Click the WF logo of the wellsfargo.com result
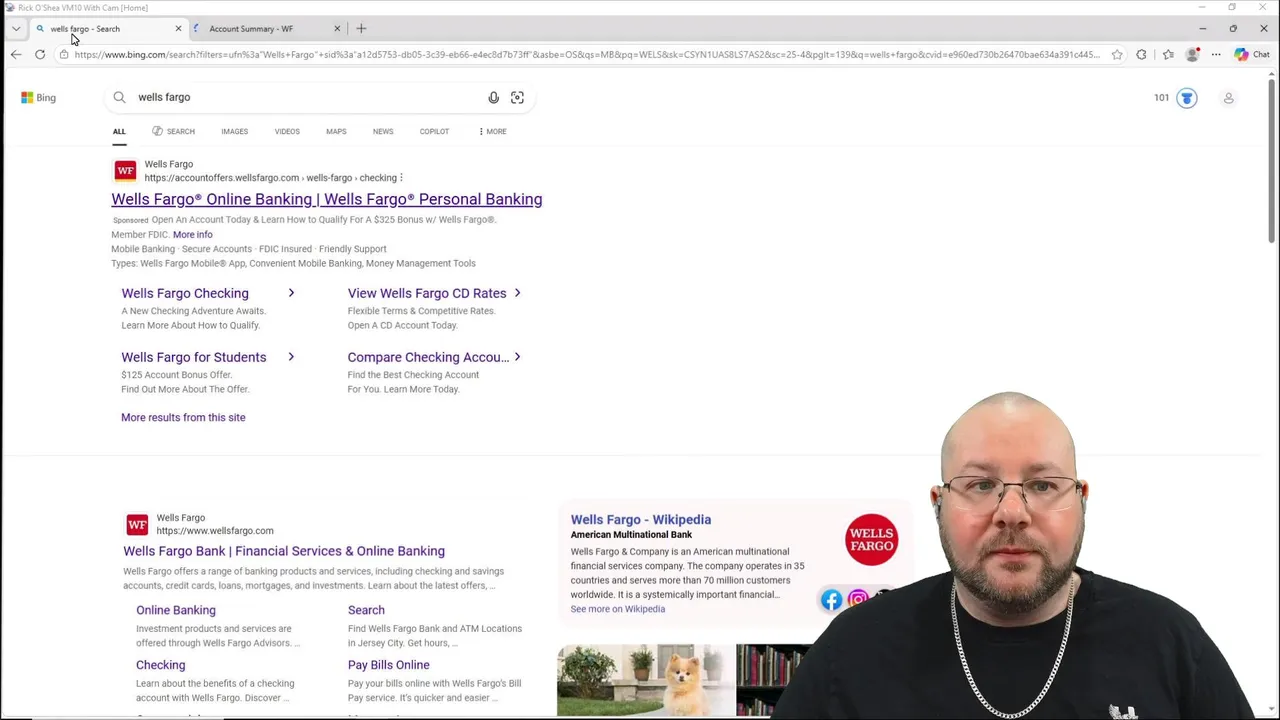 (137, 525)
